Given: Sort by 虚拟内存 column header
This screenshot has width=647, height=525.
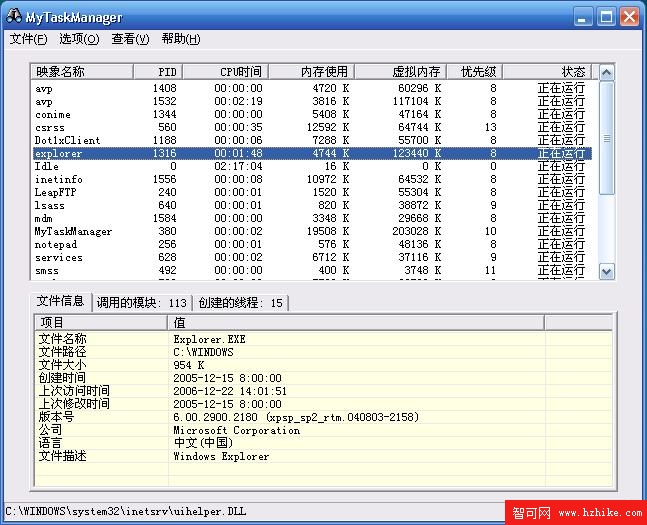Looking at the screenshot, I should 400,71.
